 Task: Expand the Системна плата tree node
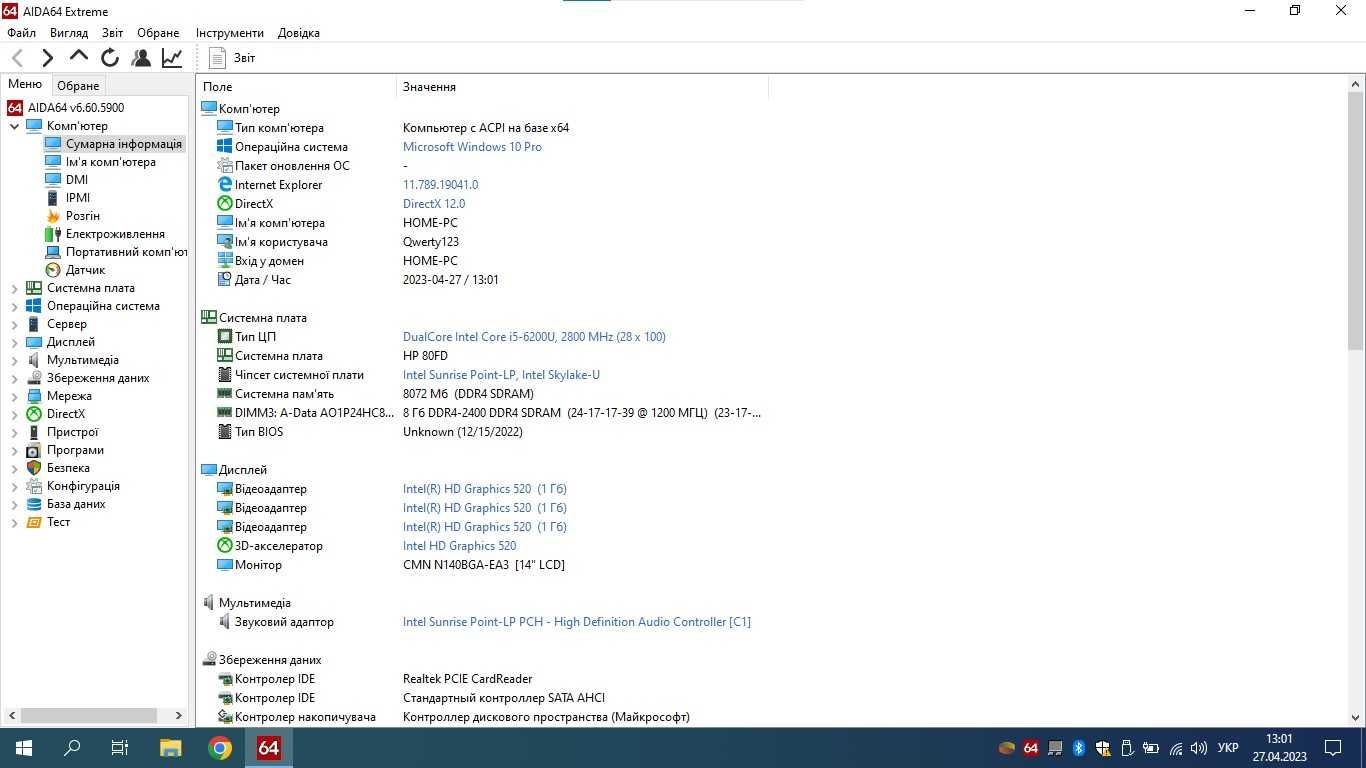tap(14, 288)
